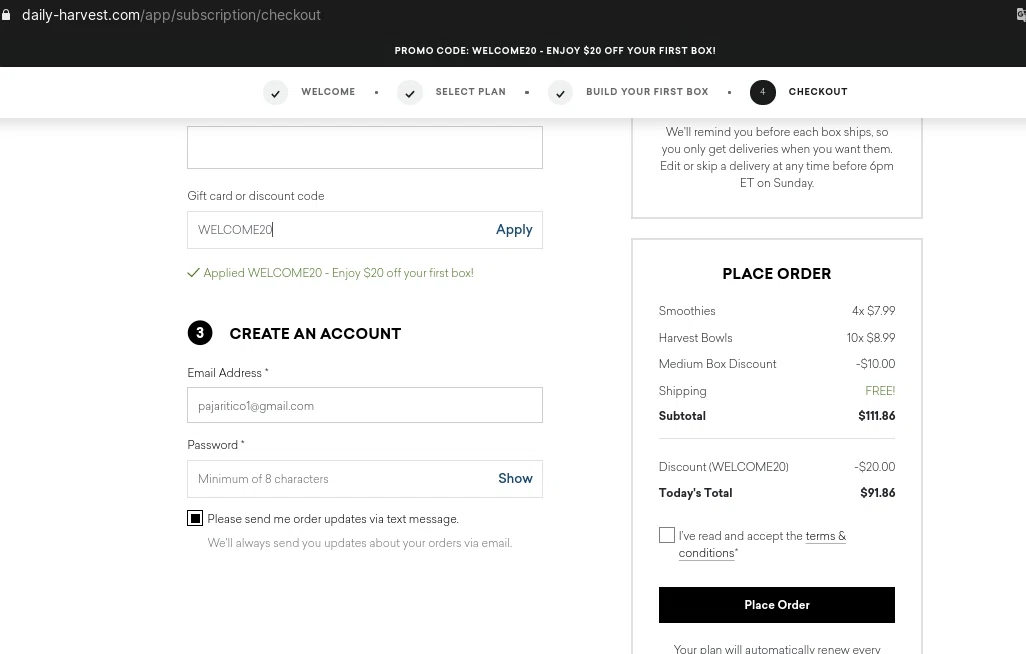Show the password text

[x=515, y=479]
